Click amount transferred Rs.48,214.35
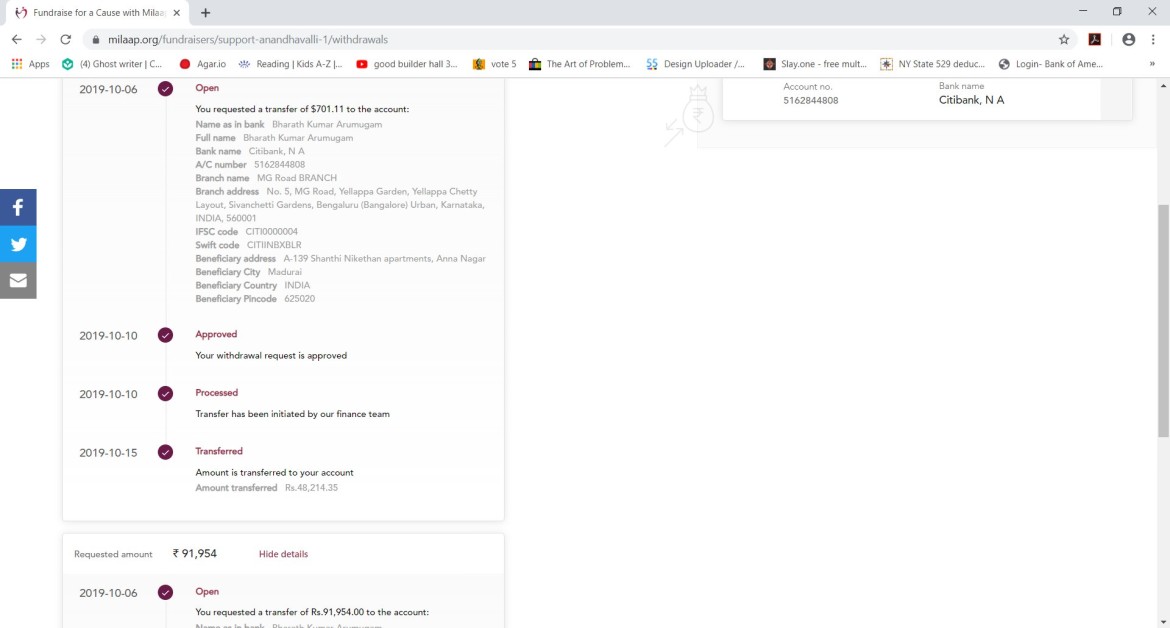The width and height of the screenshot is (1170, 628). coord(311,488)
